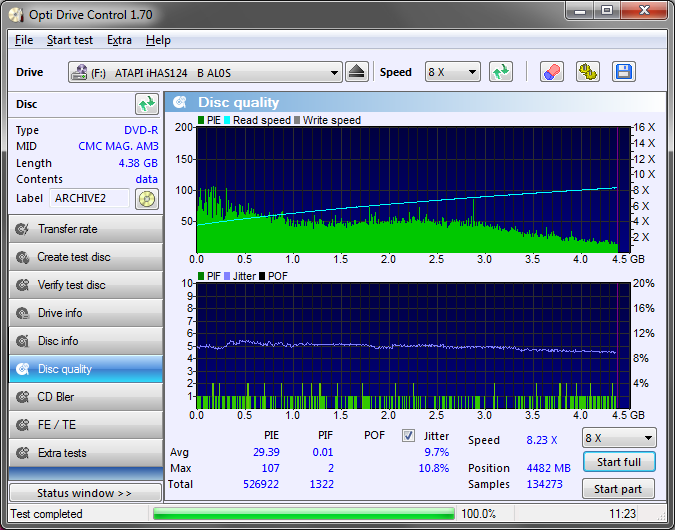Open the Help menu
The height and width of the screenshot is (530, 675).
(158, 40)
